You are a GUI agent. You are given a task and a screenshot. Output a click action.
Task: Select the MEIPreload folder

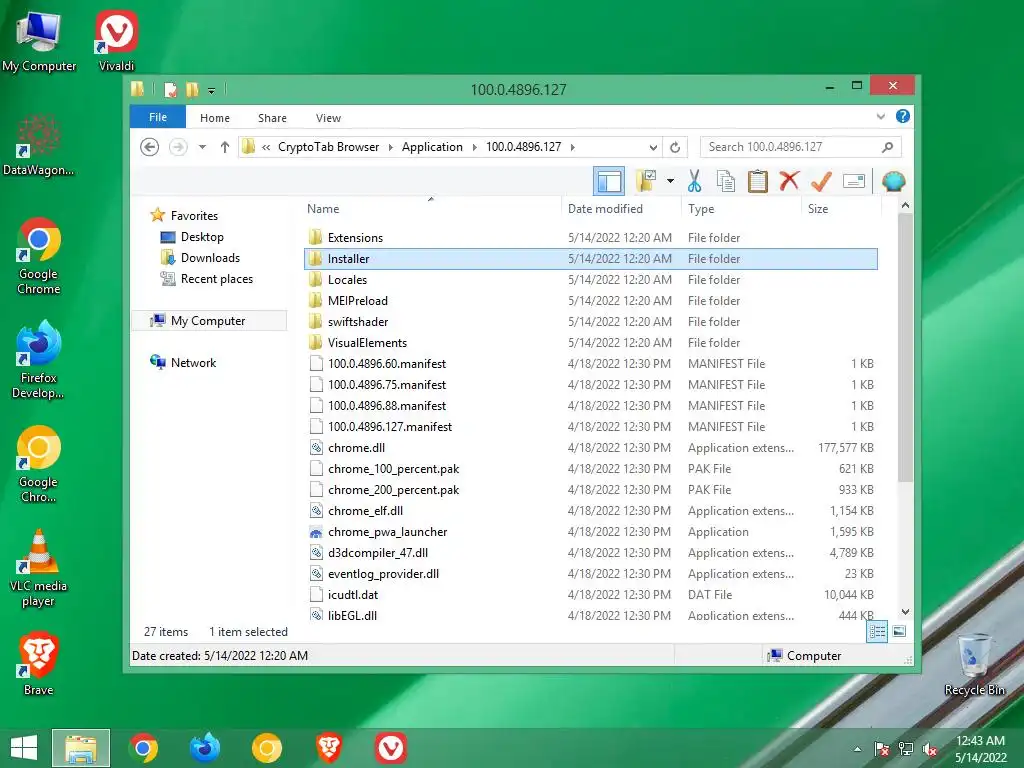tap(358, 300)
